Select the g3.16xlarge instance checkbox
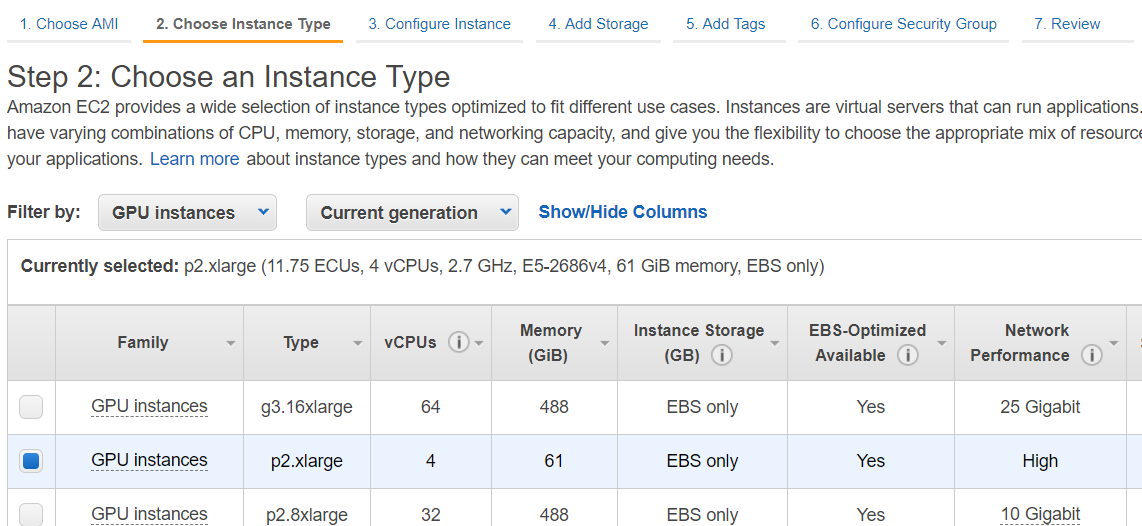 point(31,407)
